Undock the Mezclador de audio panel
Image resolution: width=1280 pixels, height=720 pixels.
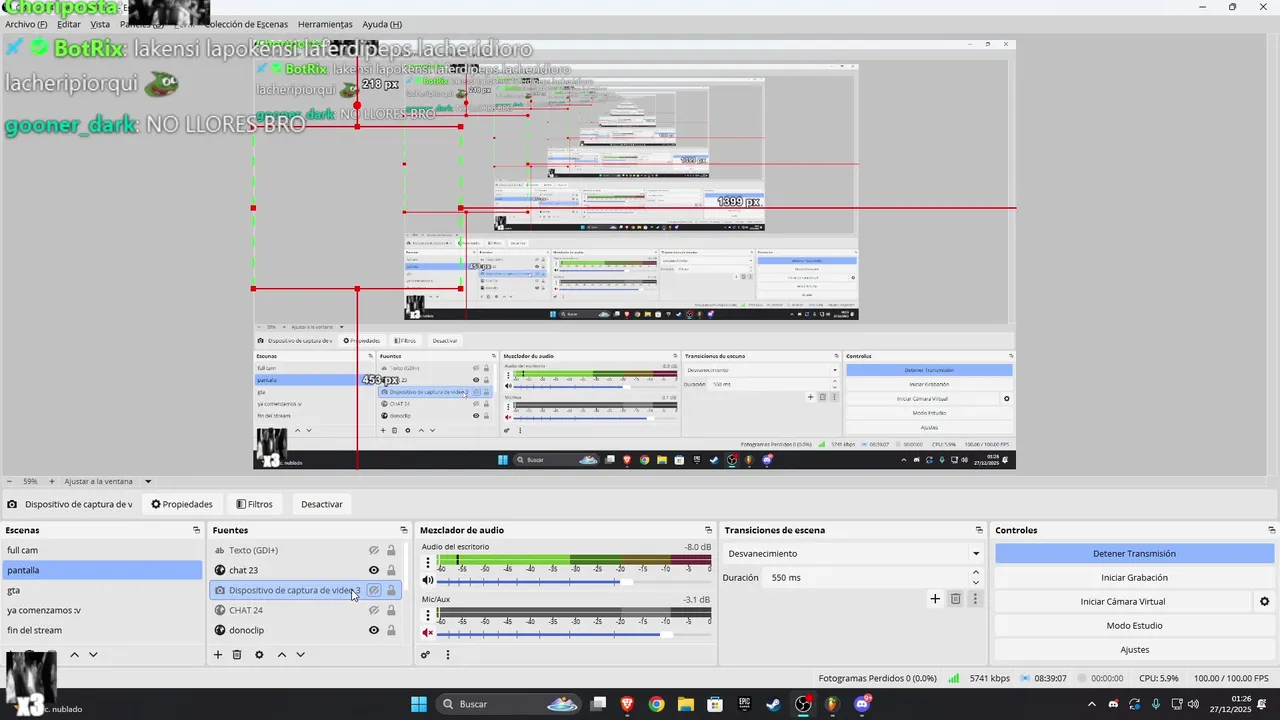[709, 530]
